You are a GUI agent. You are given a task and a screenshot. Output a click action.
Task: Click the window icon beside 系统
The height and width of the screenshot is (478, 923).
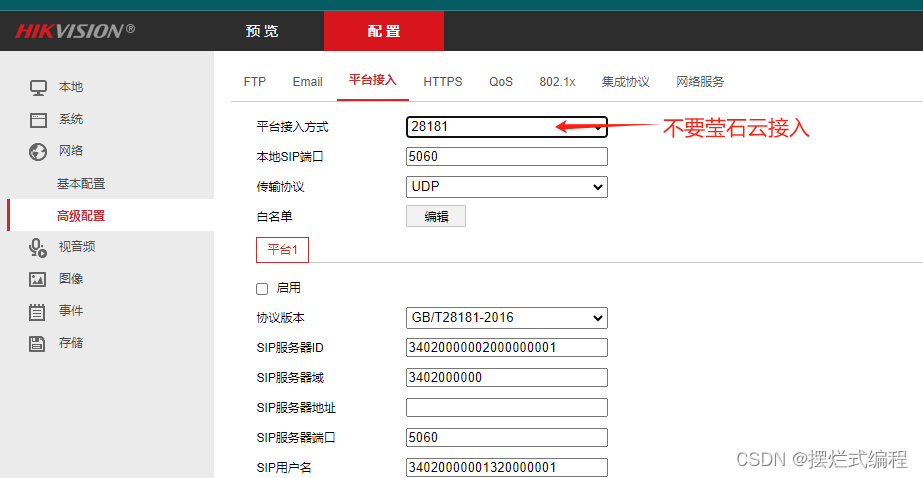[38, 120]
